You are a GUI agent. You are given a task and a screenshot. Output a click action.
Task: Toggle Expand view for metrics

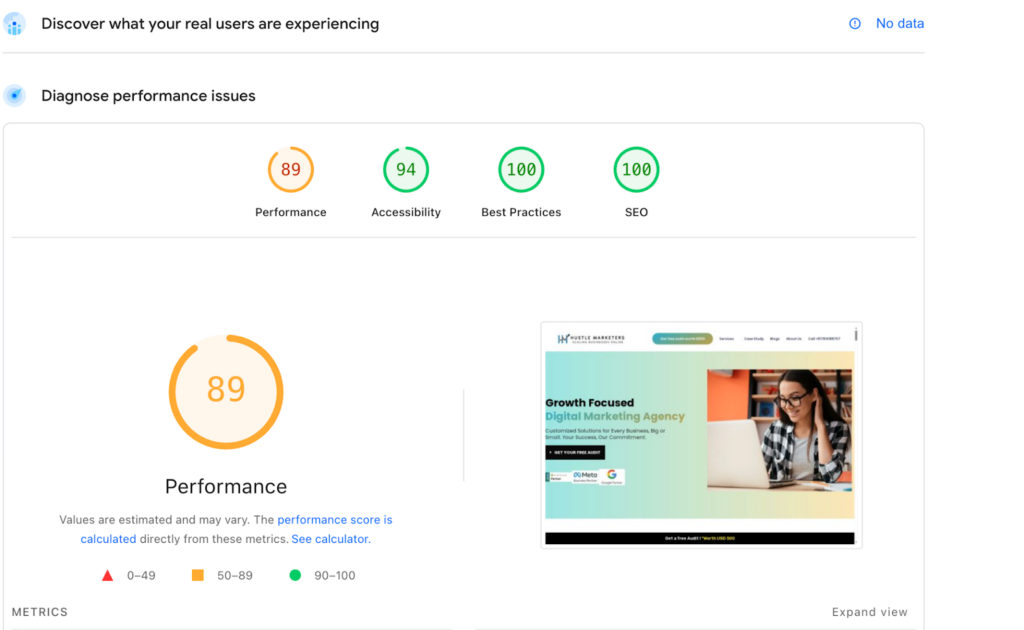tap(869, 612)
